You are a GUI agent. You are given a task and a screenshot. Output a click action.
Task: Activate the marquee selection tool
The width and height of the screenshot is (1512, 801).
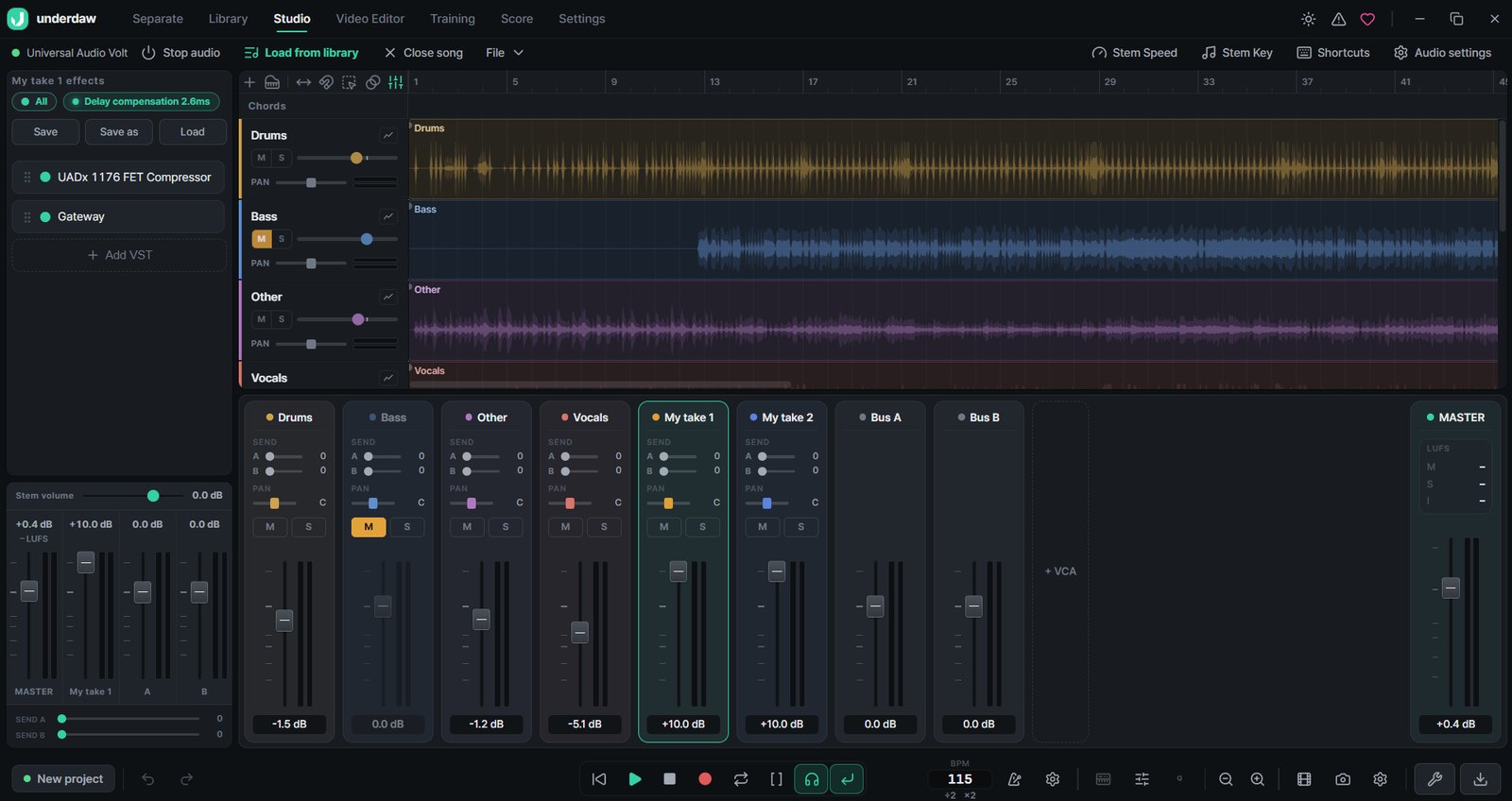pyautogui.click(x=350, y=82)
